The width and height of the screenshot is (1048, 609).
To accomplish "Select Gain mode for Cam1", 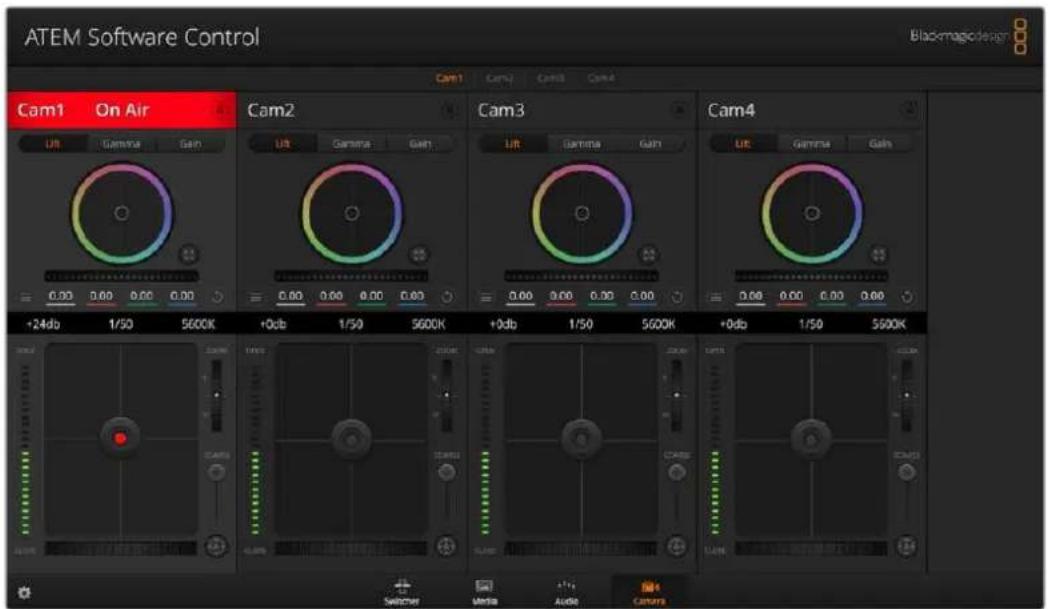I will pyautogui.click(x=190, y=144).
